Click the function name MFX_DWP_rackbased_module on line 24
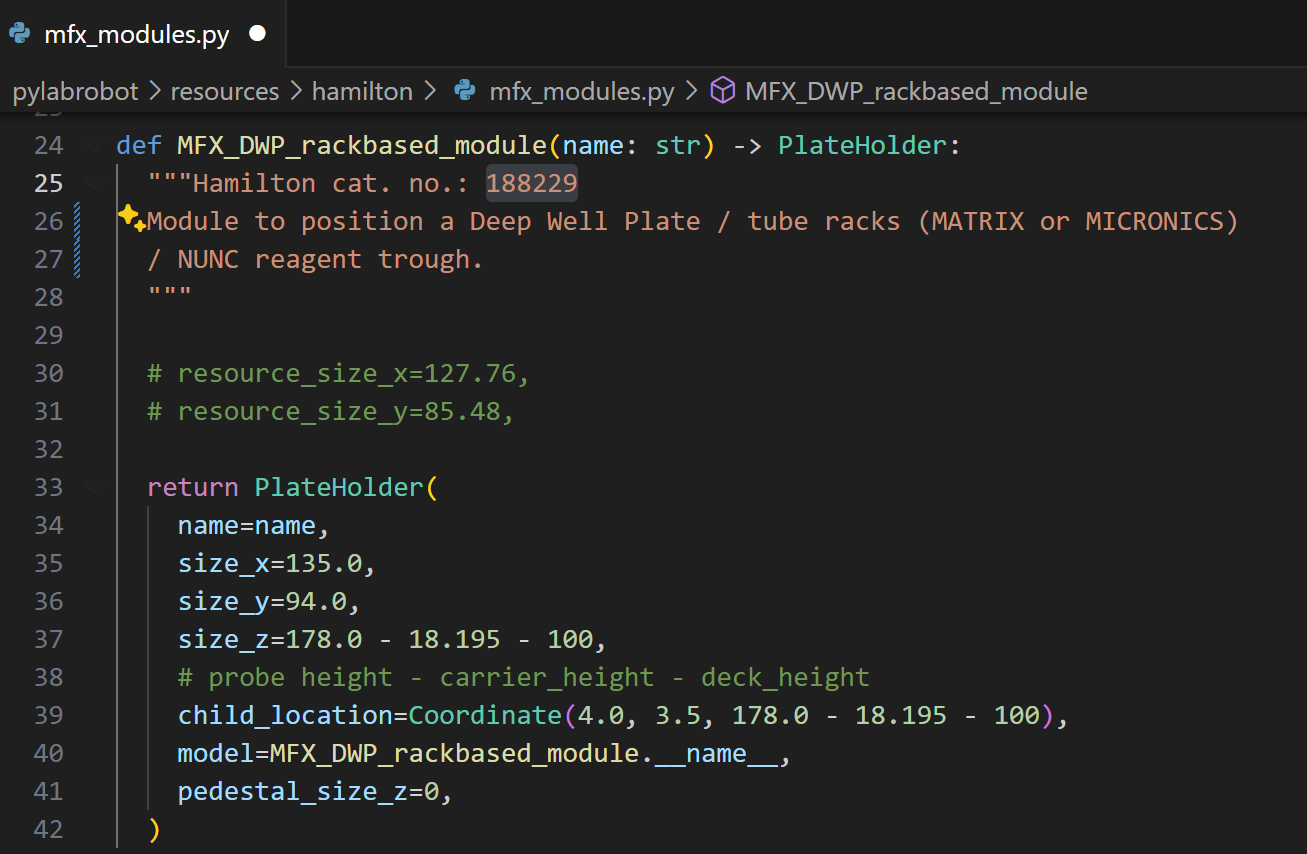This screenshot has width=1307, height=854. 362,146
